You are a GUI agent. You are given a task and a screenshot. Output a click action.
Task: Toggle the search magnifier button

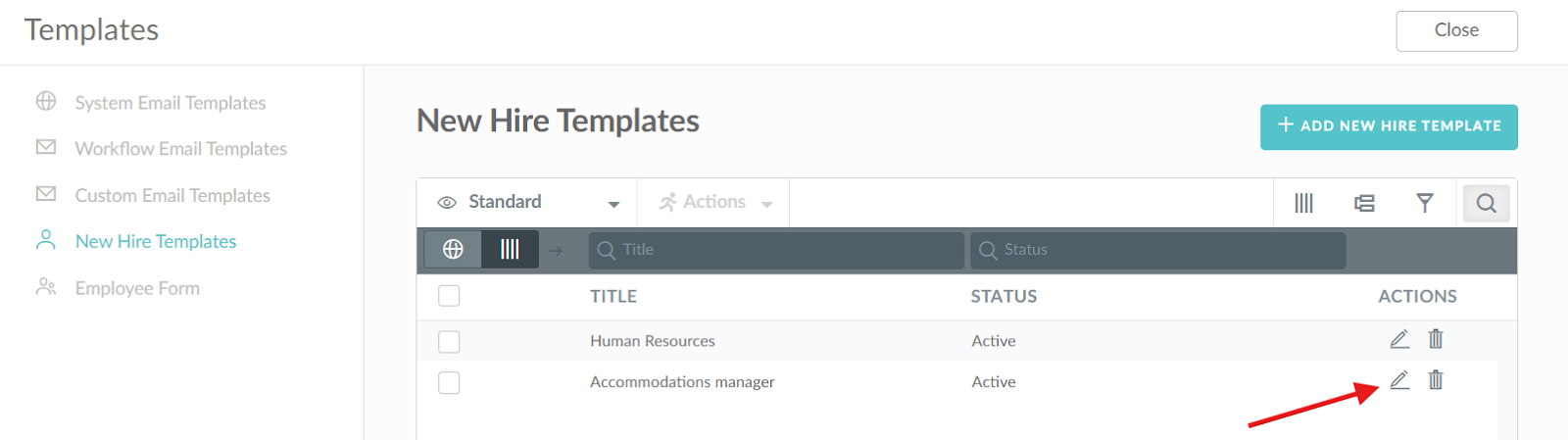tap(1486, 203)
